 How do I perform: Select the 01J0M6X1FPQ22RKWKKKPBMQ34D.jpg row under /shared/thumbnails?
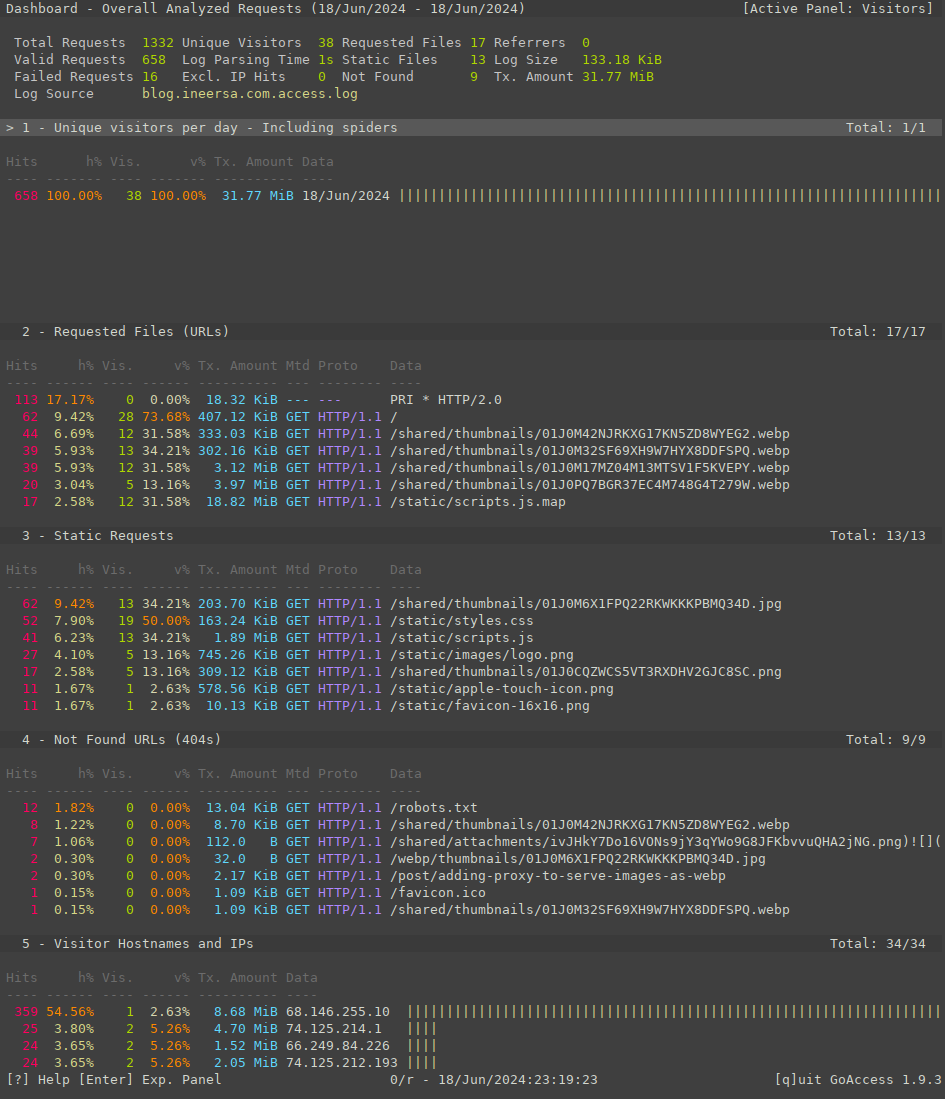[471, 603]
